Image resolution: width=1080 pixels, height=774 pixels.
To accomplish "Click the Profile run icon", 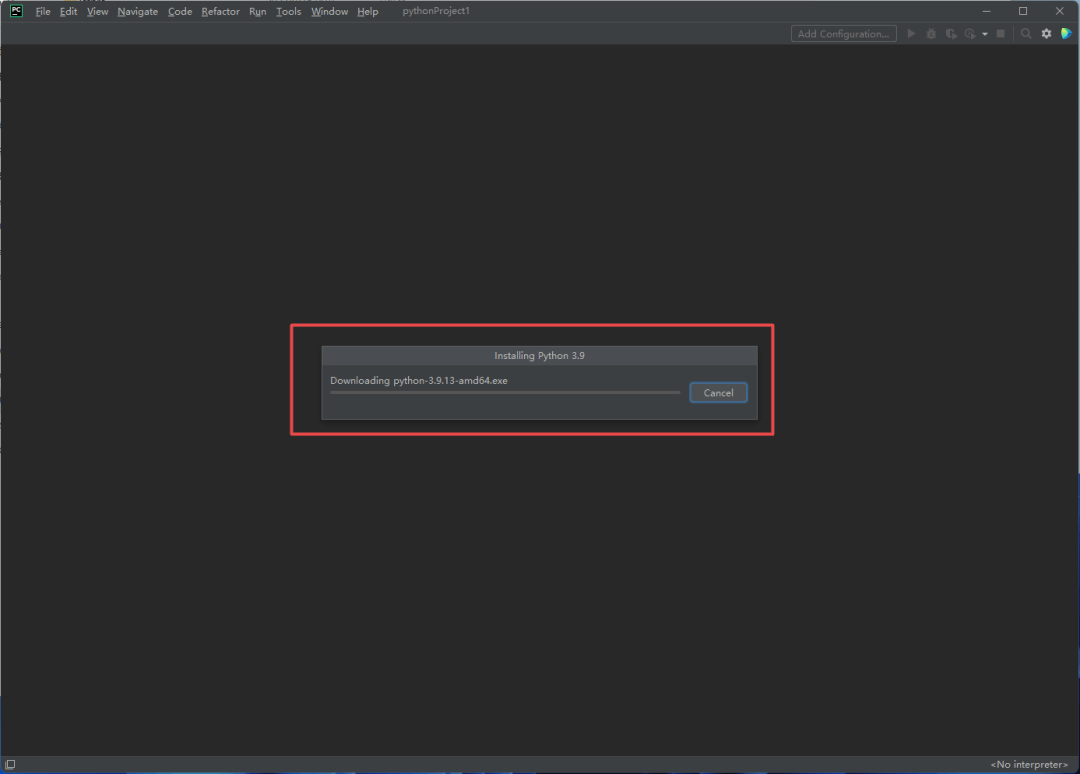I will (969, 34).
